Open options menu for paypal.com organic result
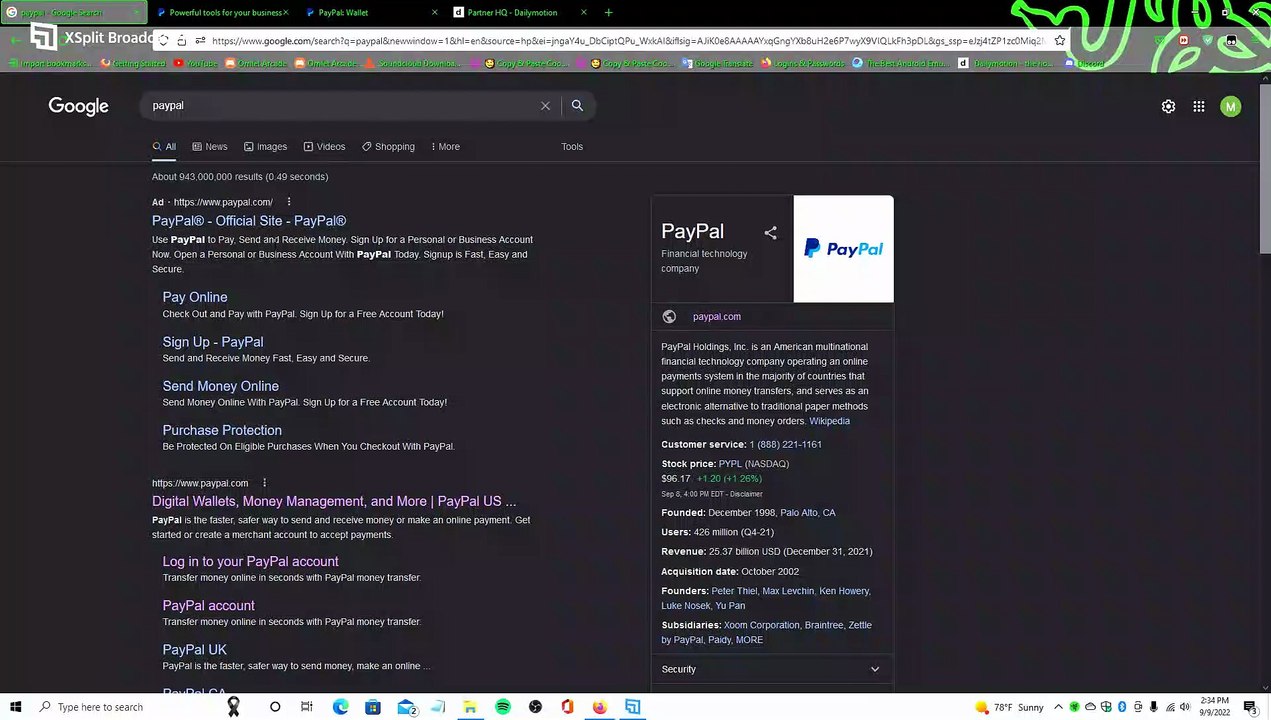Viewport: 1271px width, 720px height. 264,483
